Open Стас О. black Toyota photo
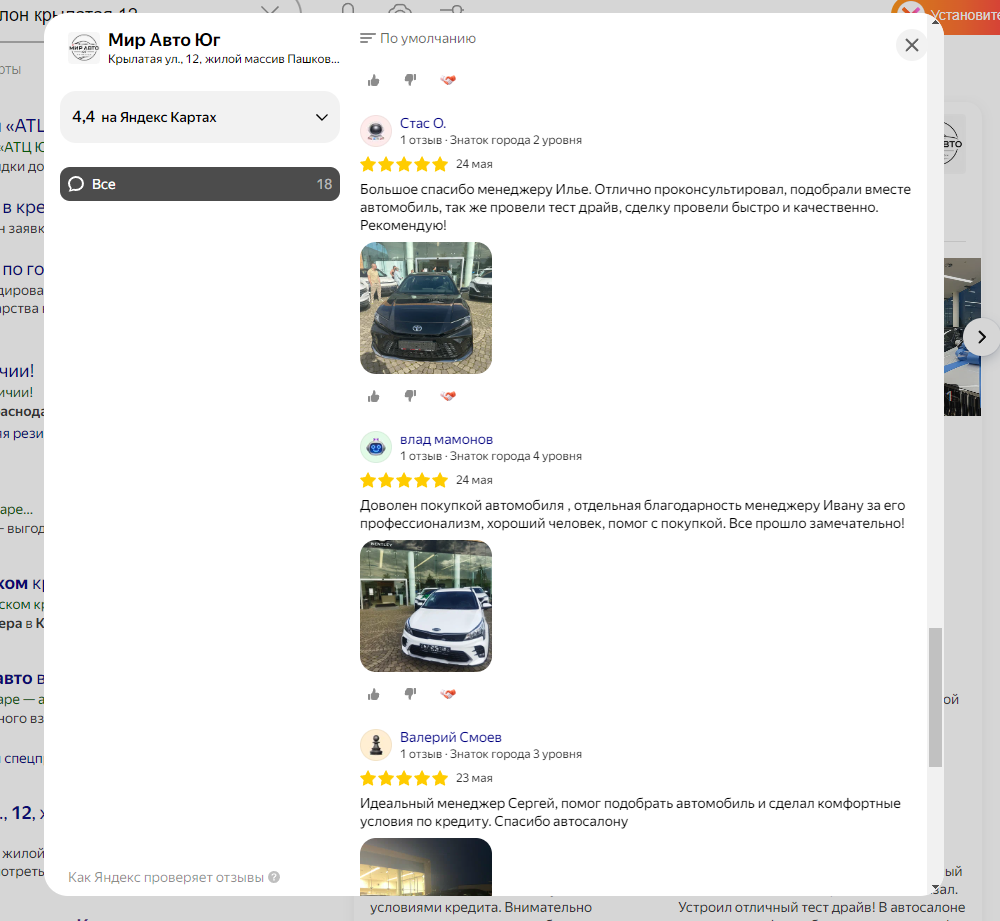This screenshot has width=1000, height=921. [x=425, y=307]
